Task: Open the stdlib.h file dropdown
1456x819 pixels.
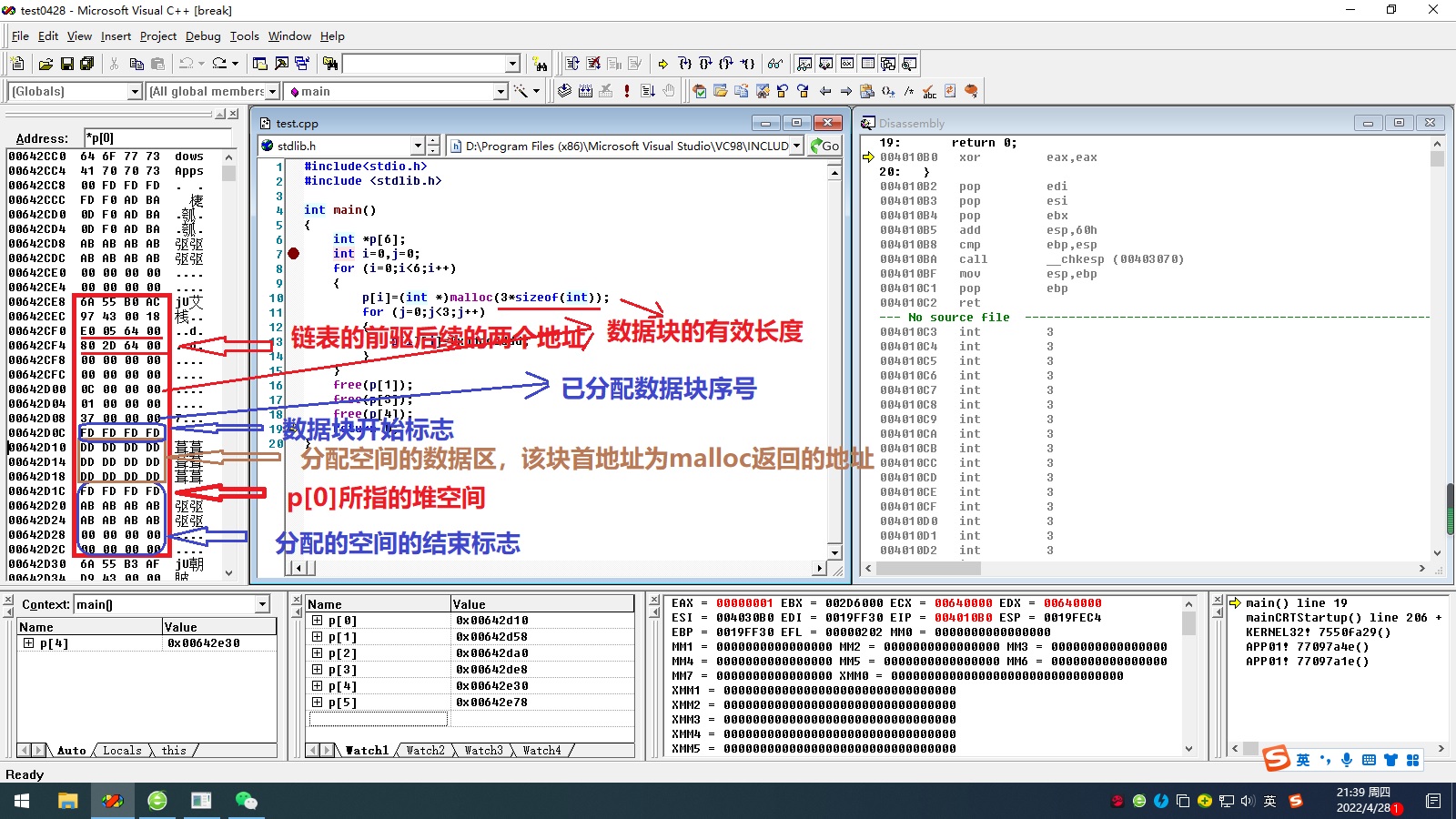Action: 418,146
